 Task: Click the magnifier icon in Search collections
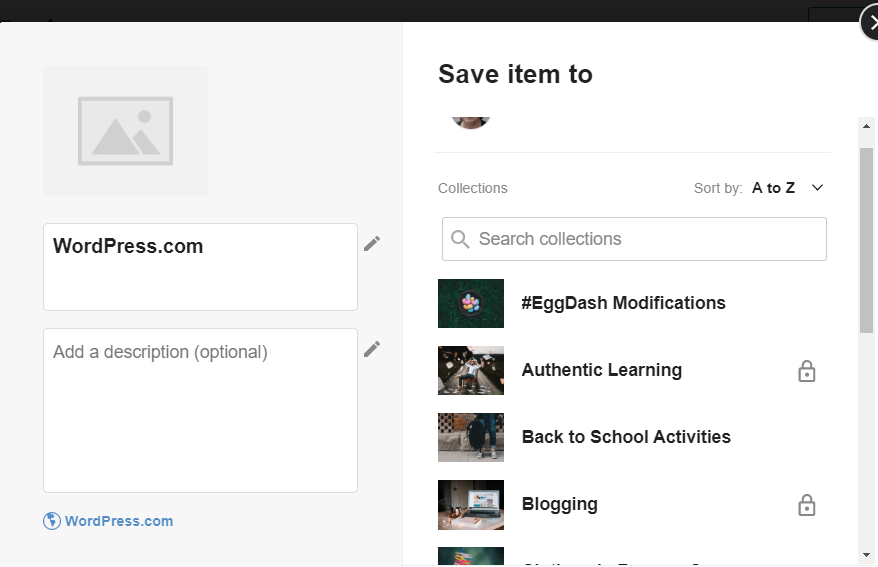[x=460, y=239]
